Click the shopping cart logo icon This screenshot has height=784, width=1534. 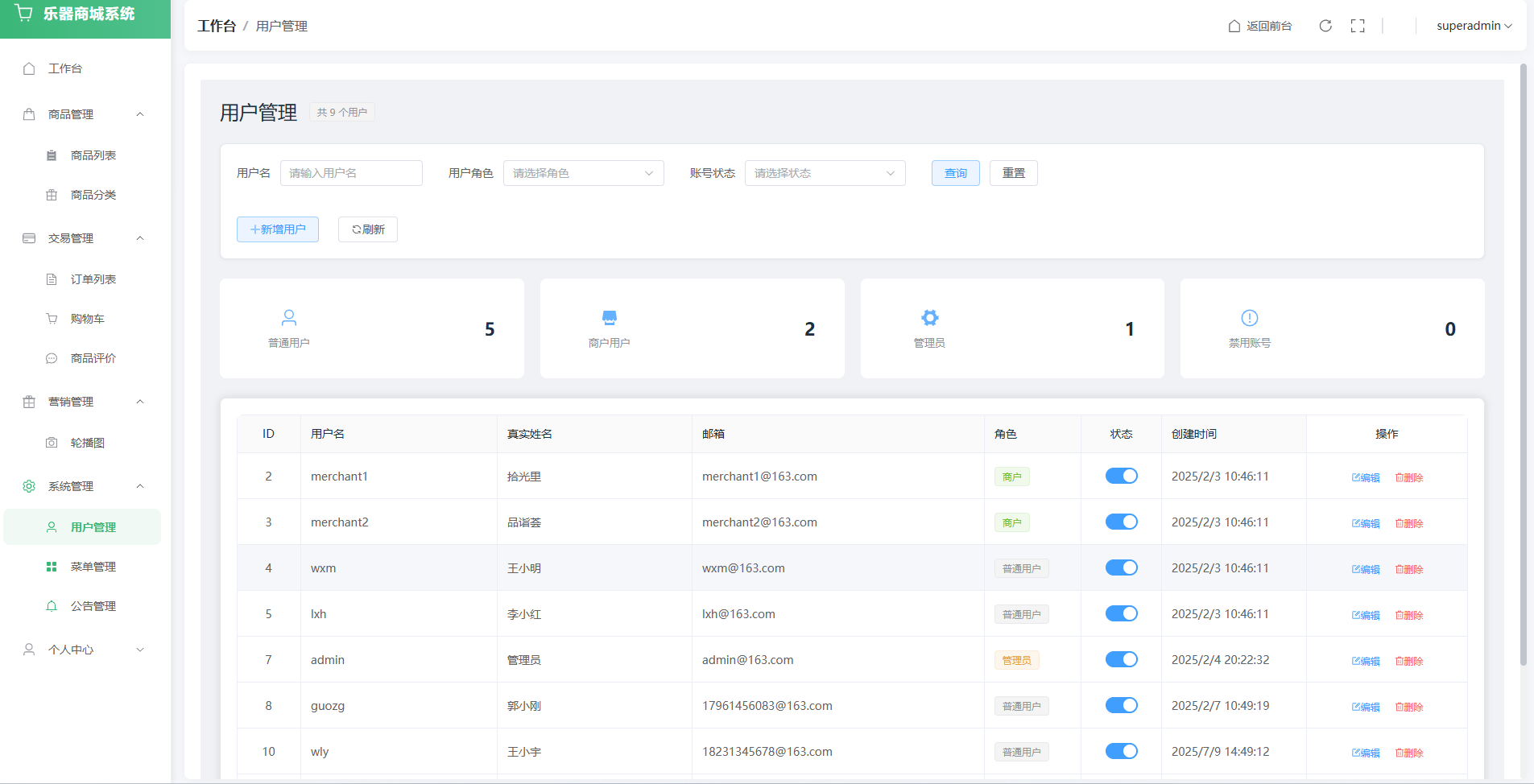pyautogui.click(x=24, y=14)
